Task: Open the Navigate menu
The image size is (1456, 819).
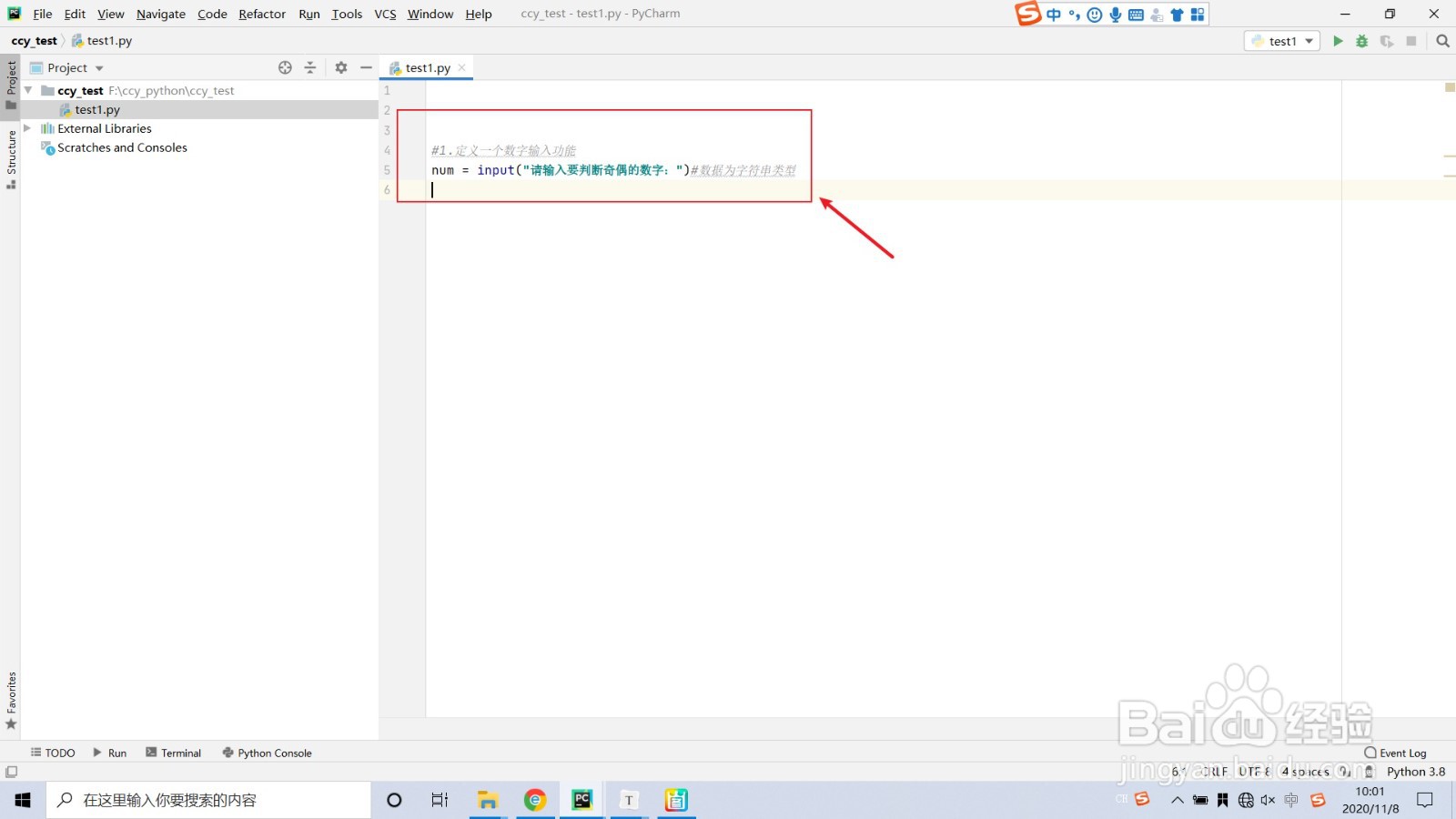Action: click(x=161, y=14)
